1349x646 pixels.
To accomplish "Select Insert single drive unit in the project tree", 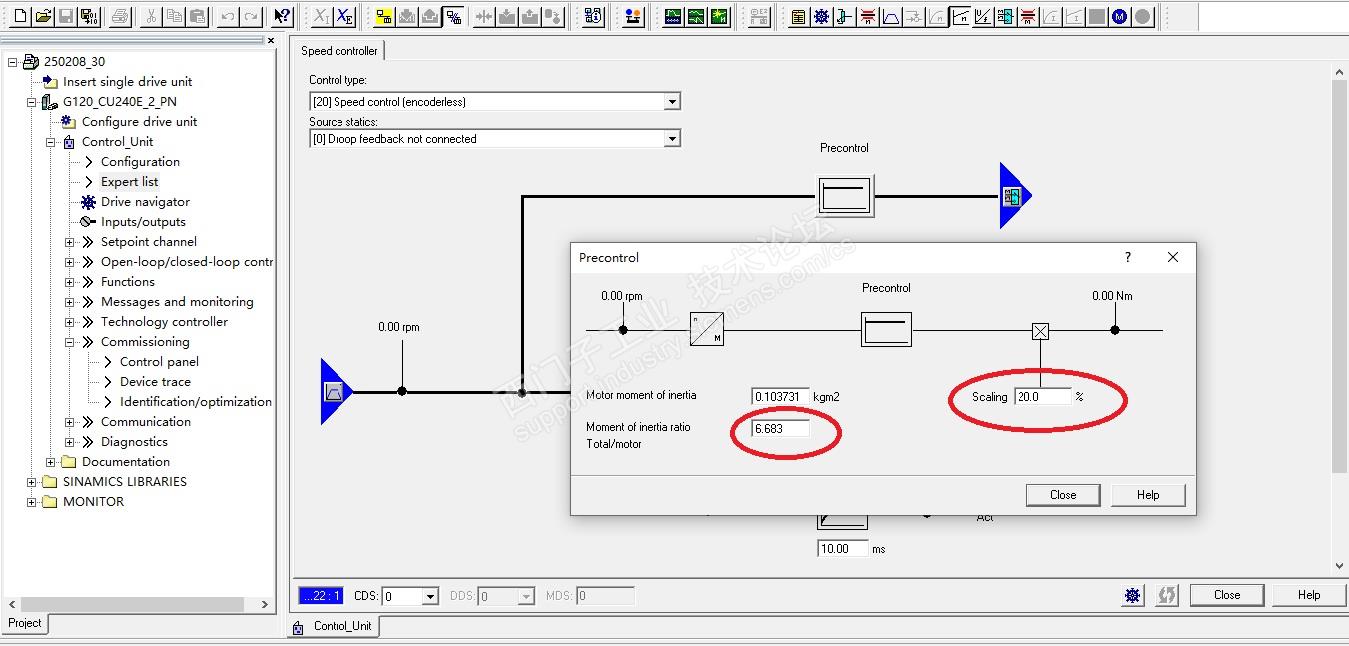I will [x=127, y=82].
